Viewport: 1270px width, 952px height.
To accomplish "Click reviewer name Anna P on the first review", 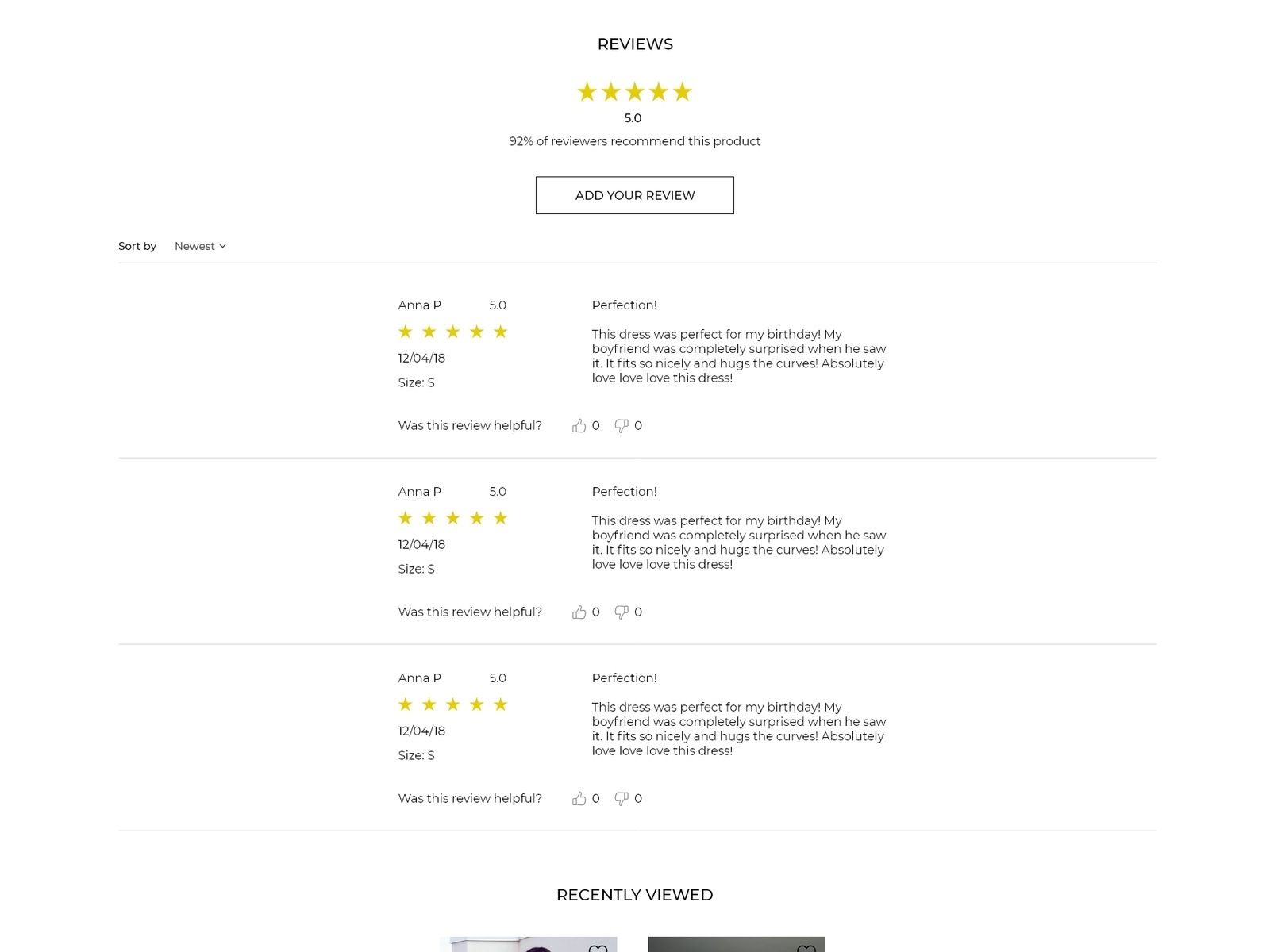I will pyautogui.click(x=419, y=305).
